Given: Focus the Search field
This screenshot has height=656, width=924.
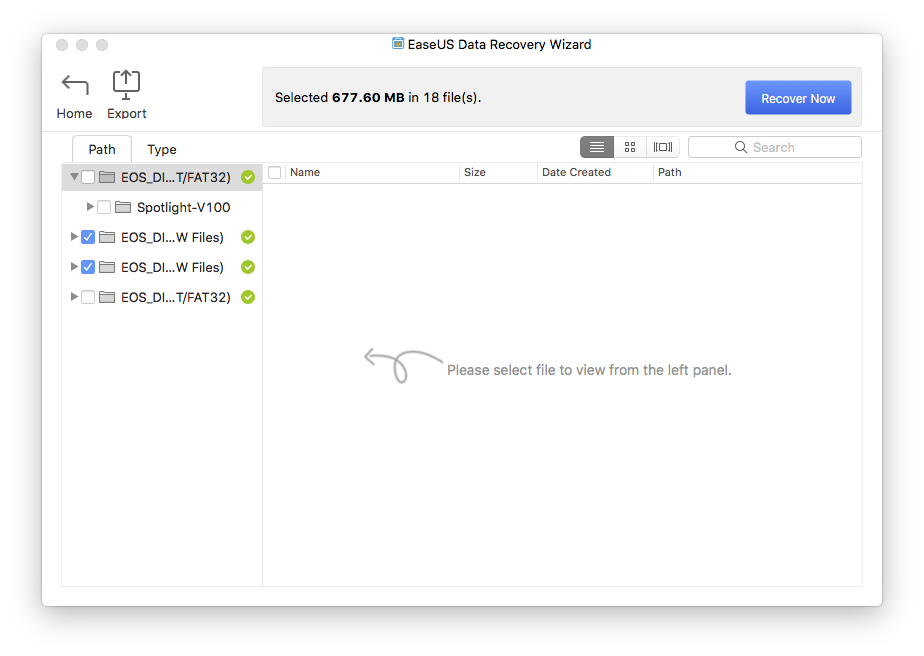Looking at the screenshot, I should [x=775, y=147].
